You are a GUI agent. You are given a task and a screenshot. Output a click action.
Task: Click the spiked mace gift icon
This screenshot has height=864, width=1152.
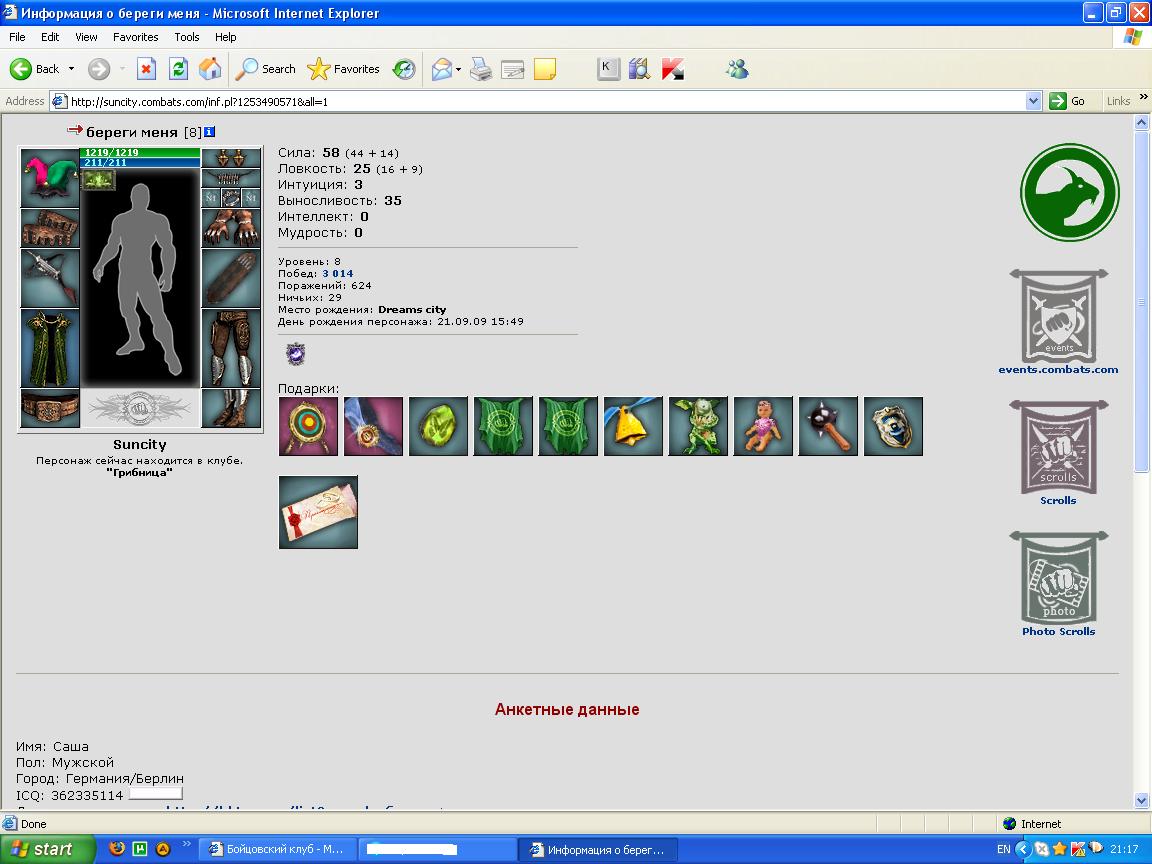pos(828,426)
